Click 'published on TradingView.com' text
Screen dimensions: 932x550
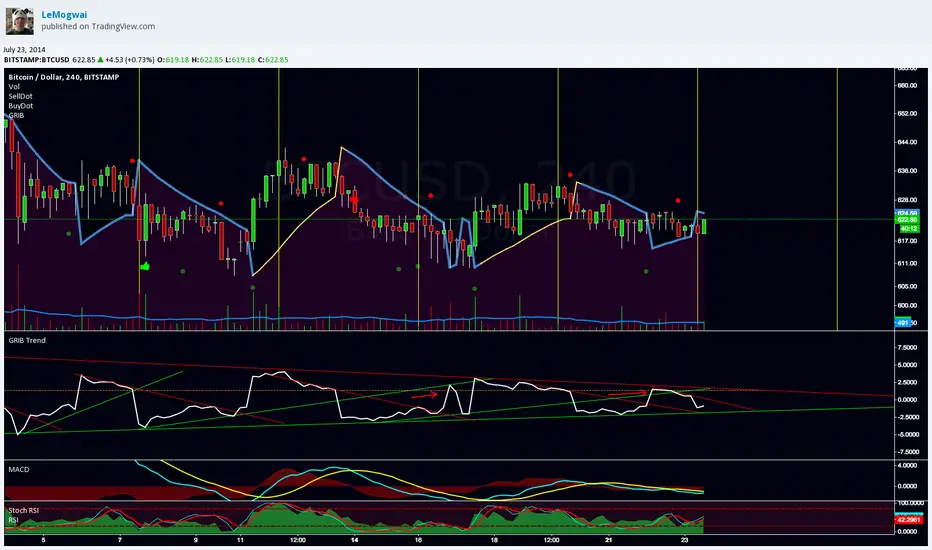98,26
